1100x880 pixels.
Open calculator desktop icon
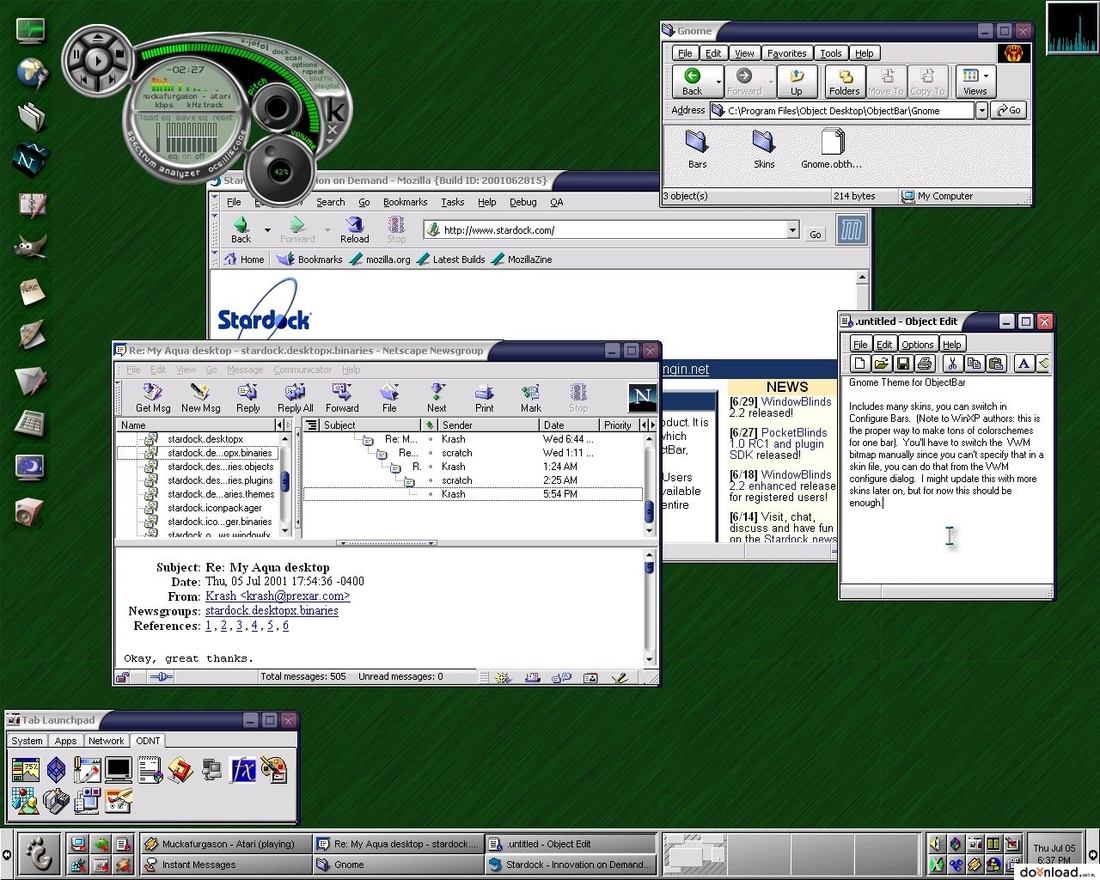tap(30, 422)
